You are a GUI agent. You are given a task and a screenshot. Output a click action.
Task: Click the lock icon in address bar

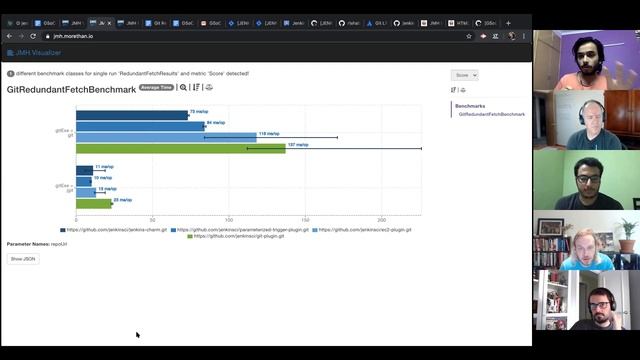tap(48, 36)
